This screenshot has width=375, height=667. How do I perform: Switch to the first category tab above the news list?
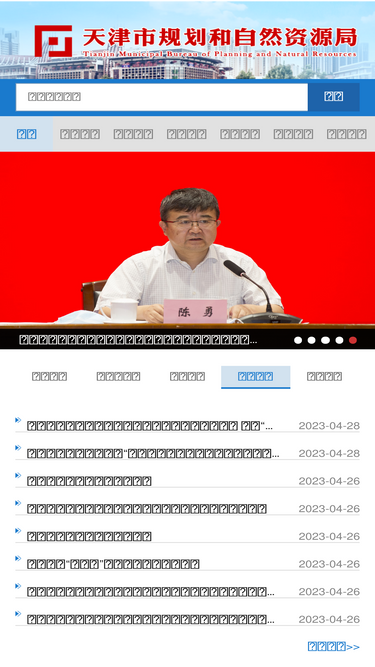click(49, 376)
